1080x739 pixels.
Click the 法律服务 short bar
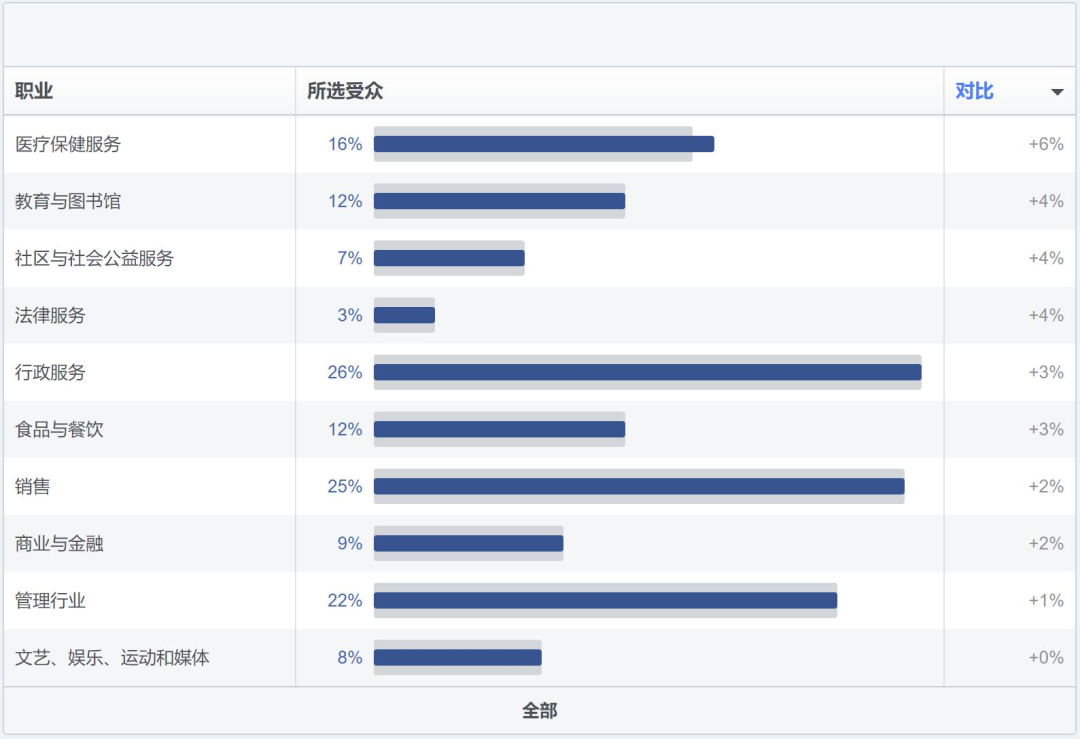click(404, 315)
